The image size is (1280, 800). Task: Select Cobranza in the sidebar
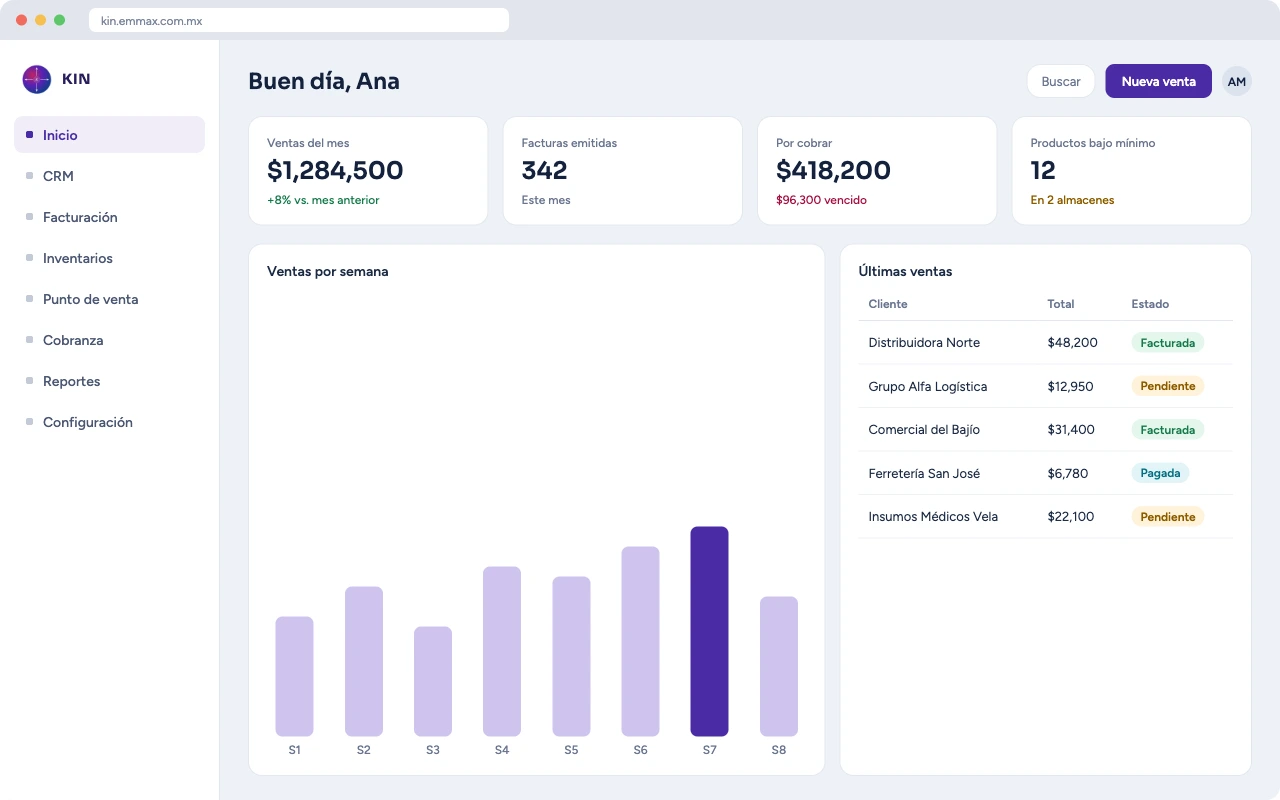[109, 340]
